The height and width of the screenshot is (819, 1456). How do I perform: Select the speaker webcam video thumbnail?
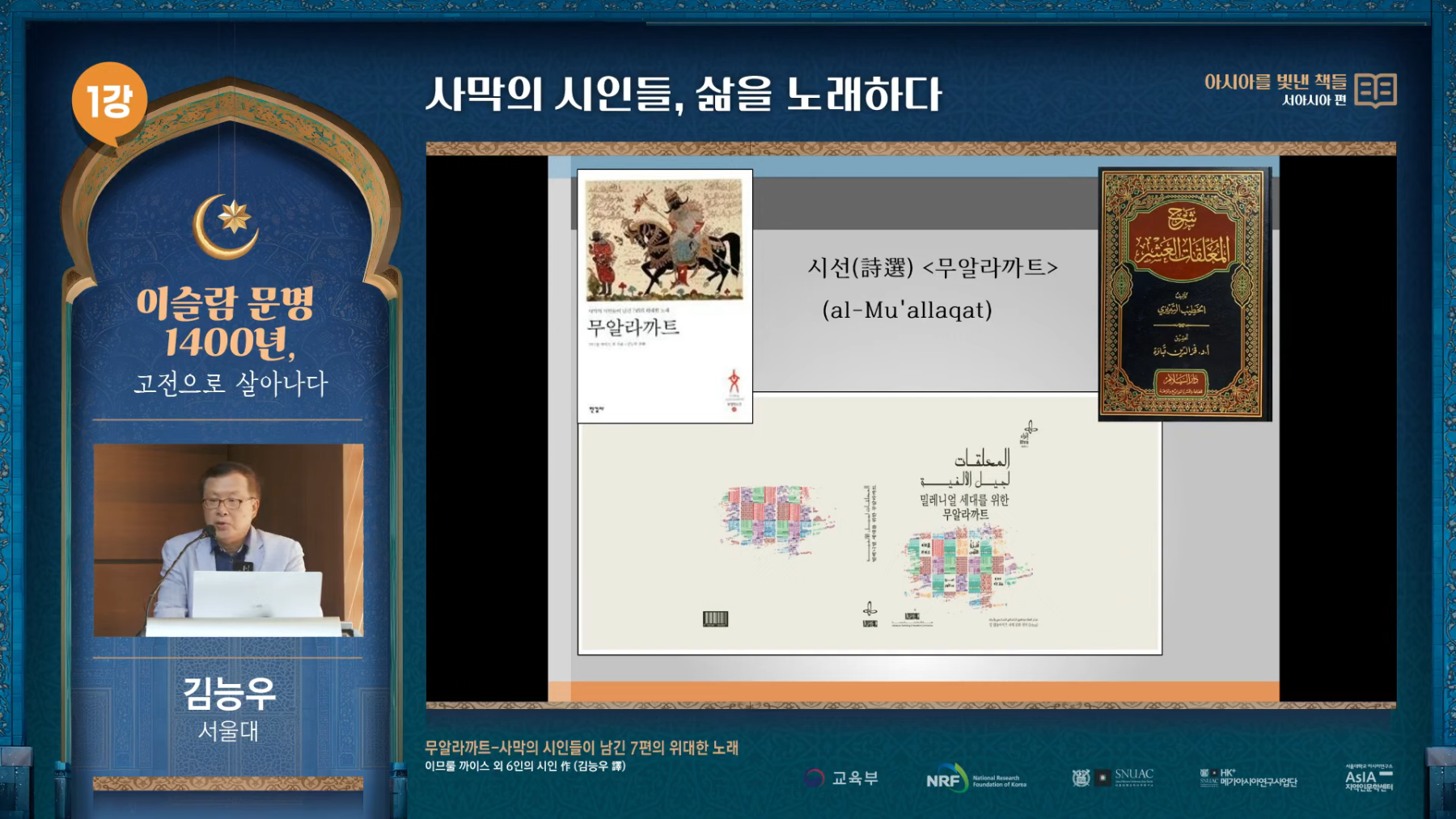pos(228,539)
